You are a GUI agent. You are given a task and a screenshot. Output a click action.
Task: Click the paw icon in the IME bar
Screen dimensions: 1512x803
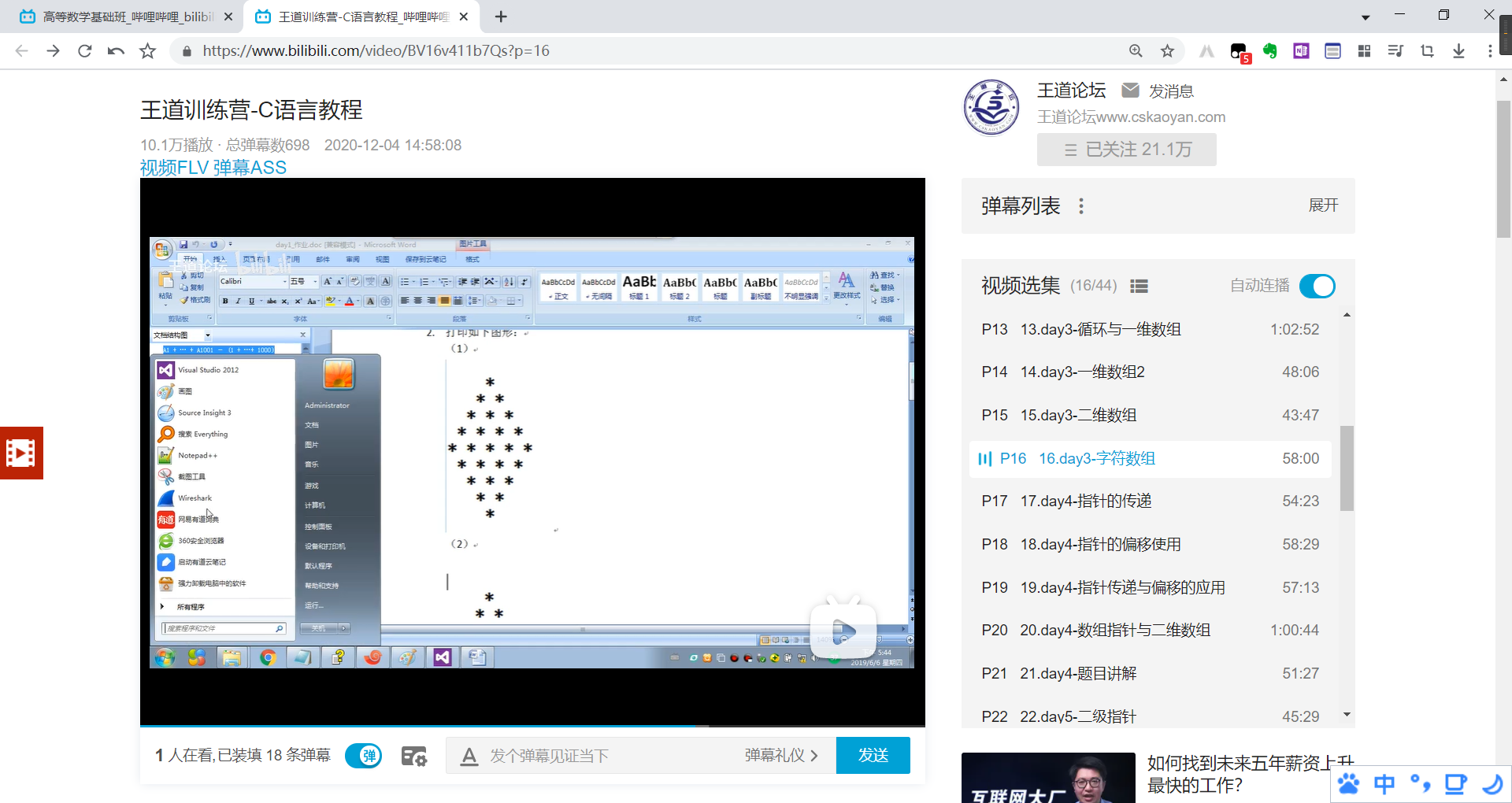pos(1348,784)
